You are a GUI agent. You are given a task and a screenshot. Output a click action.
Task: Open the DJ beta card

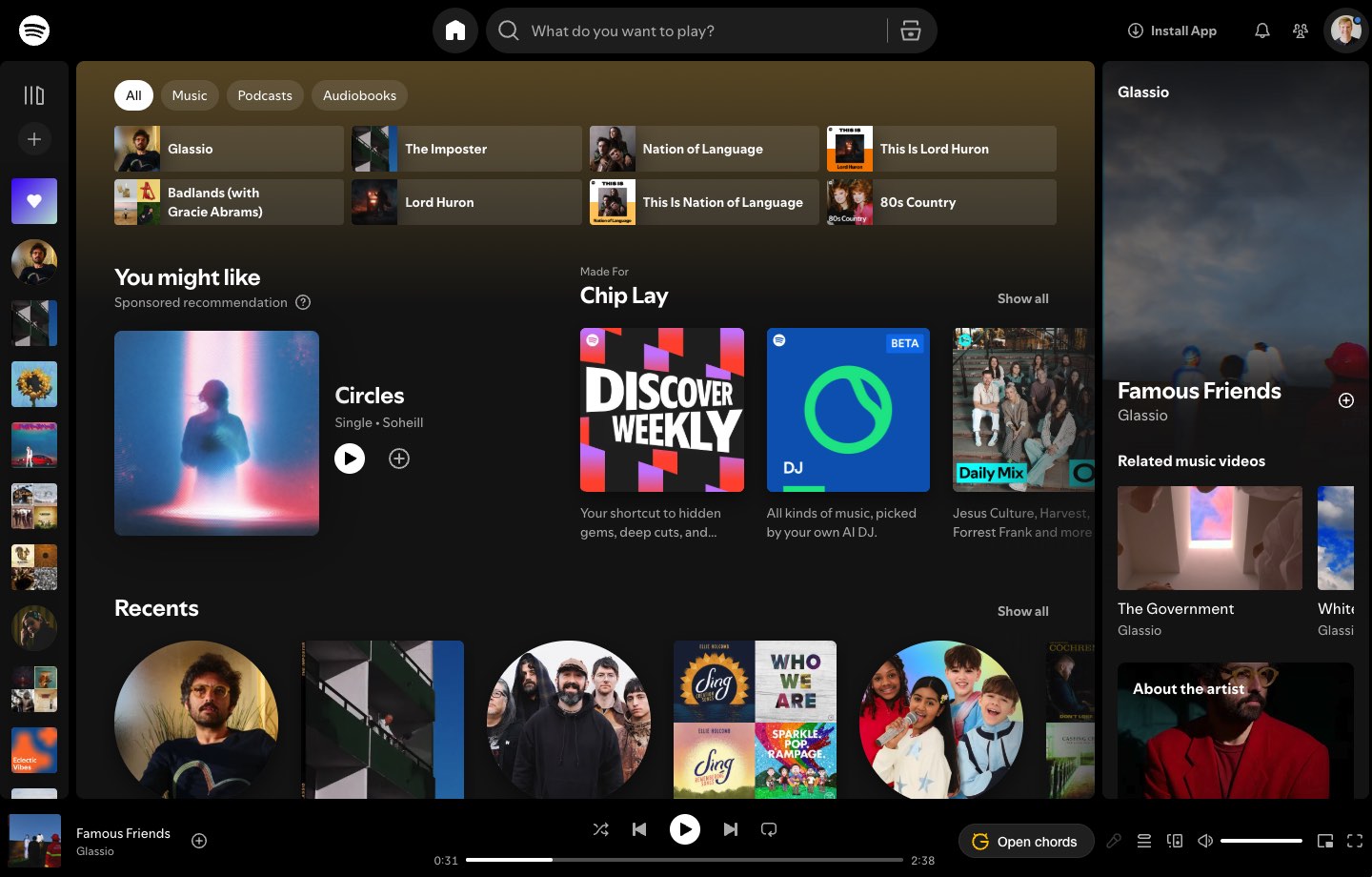848,410
